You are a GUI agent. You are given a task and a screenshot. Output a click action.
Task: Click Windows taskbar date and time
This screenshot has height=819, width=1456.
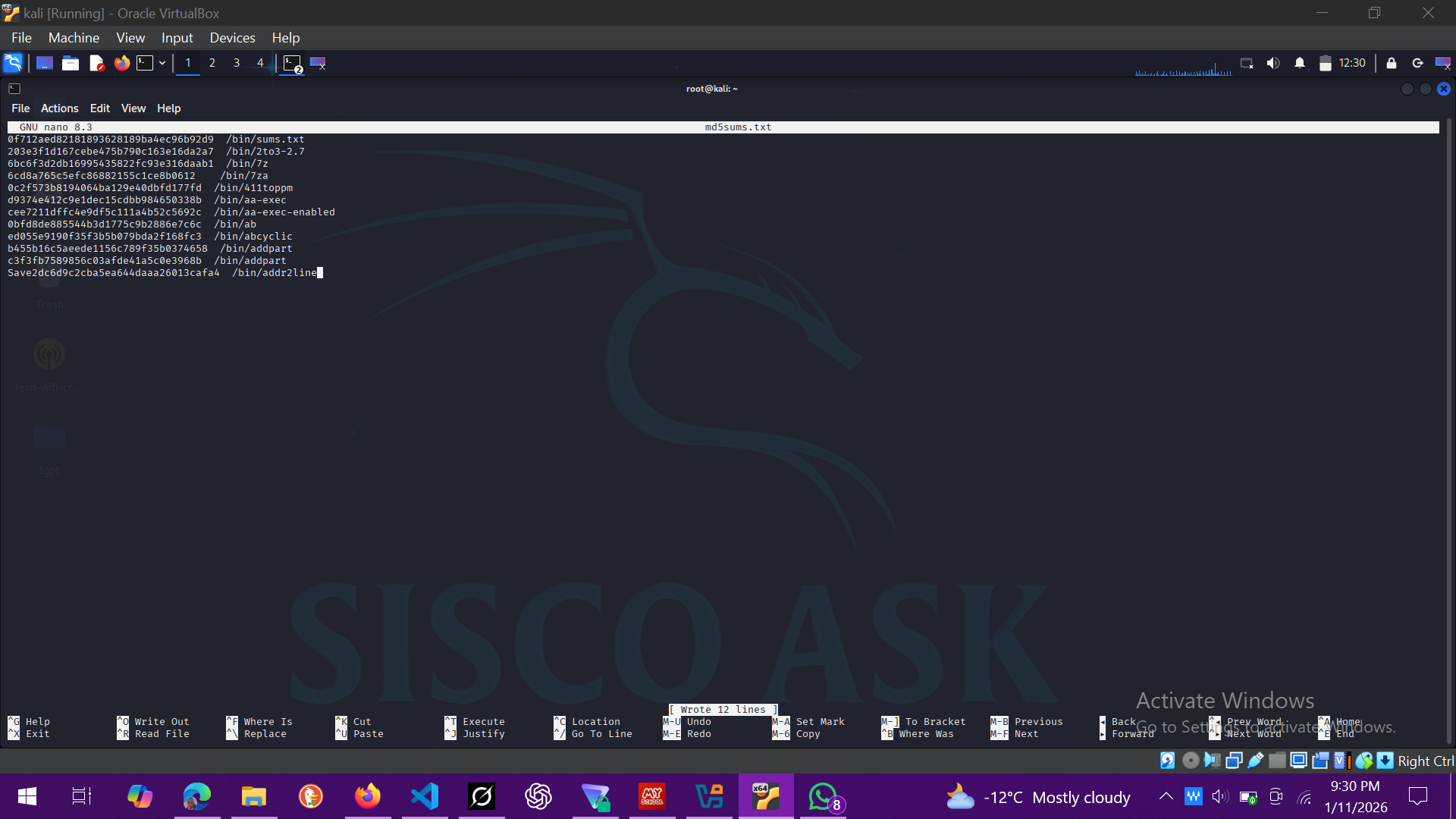pyautogui.click(x=1356, y=796)
